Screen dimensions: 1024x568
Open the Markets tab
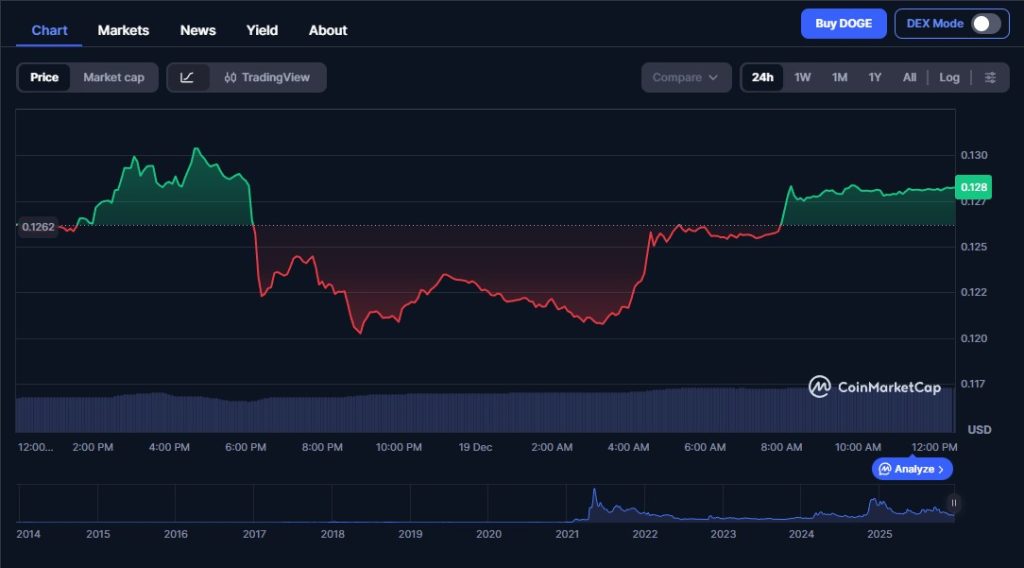point(123,30)
